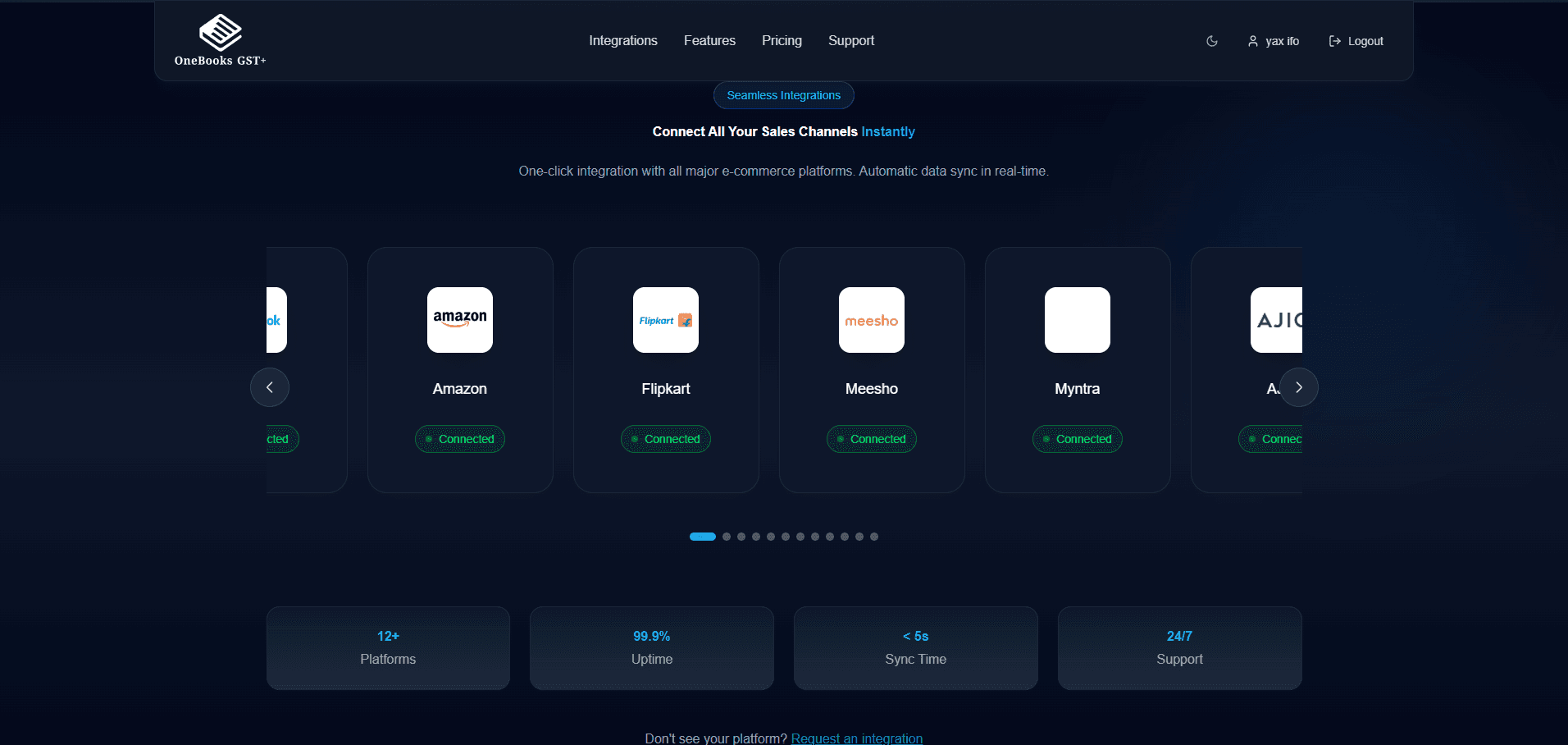Click the Logout button
1568x745 pixels.
click(x=1356, y=41)
